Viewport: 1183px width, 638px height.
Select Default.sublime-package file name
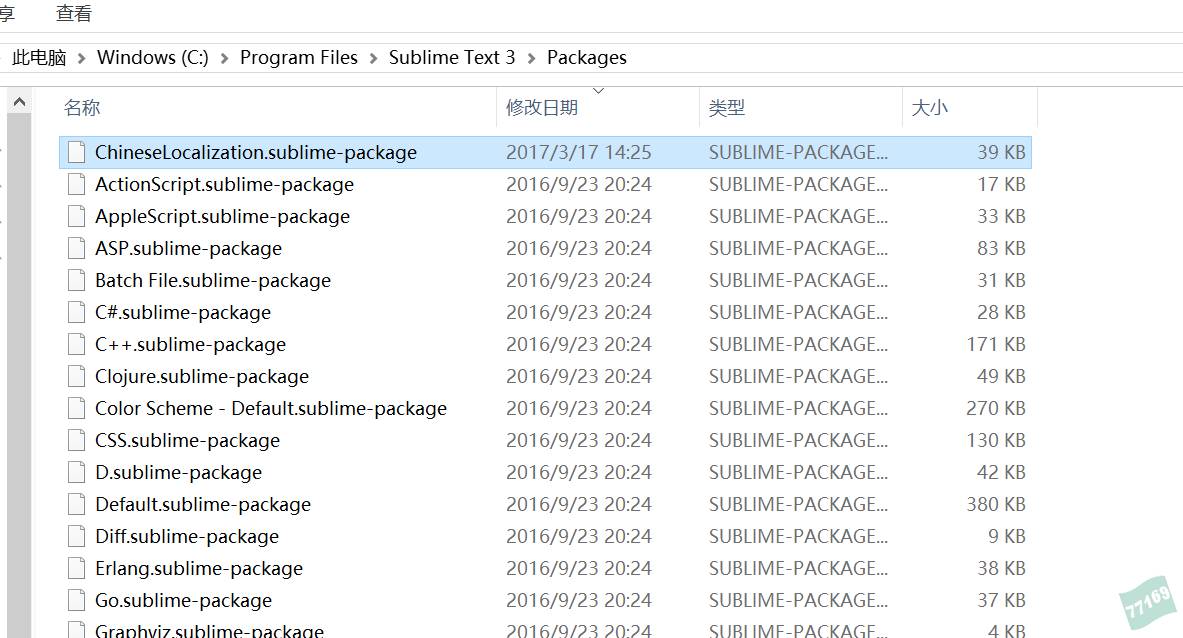point(203,505)
